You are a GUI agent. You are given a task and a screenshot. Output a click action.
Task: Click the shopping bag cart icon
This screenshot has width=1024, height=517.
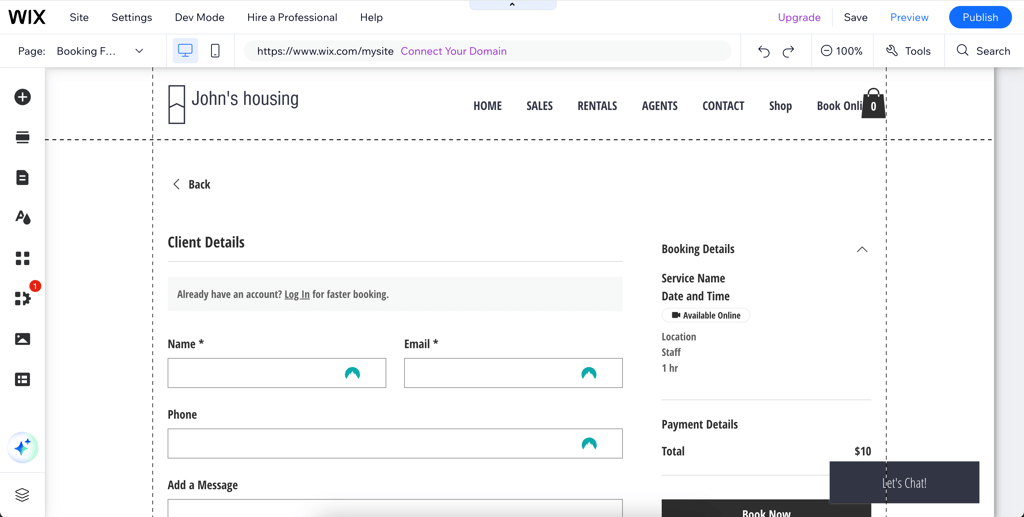(873, 103)
